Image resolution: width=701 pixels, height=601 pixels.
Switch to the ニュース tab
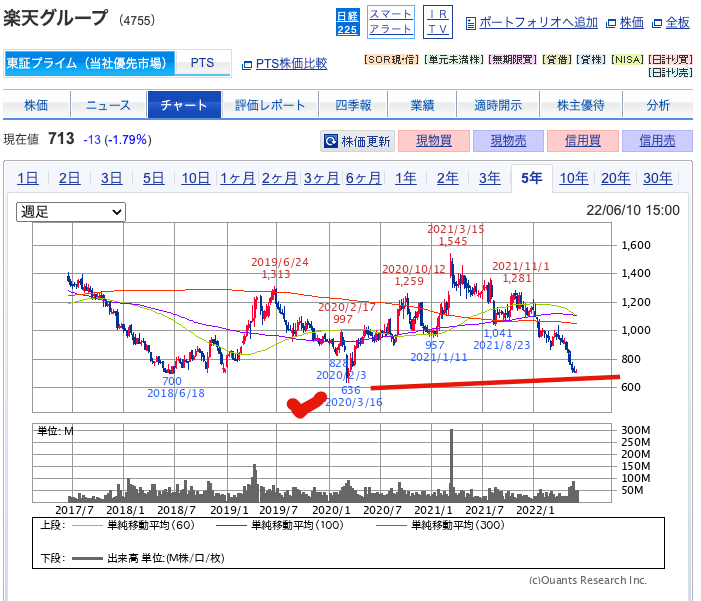(108, 105)
